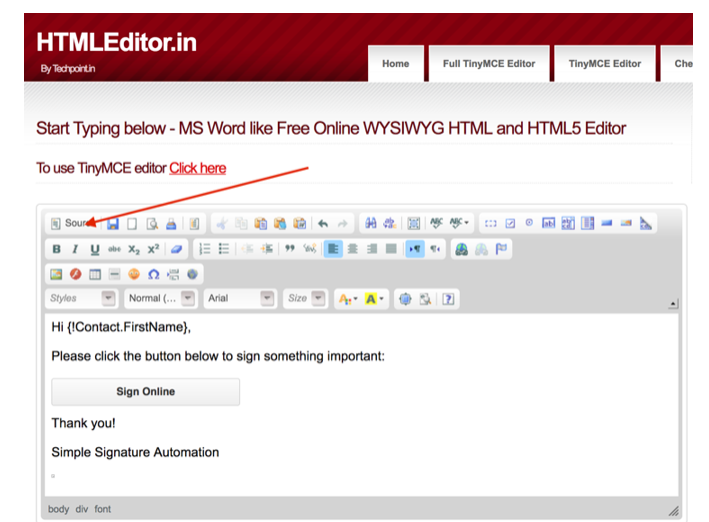Click the Find binoculars icon
Screen dimensions: 709x522
(x=371, y=223)
